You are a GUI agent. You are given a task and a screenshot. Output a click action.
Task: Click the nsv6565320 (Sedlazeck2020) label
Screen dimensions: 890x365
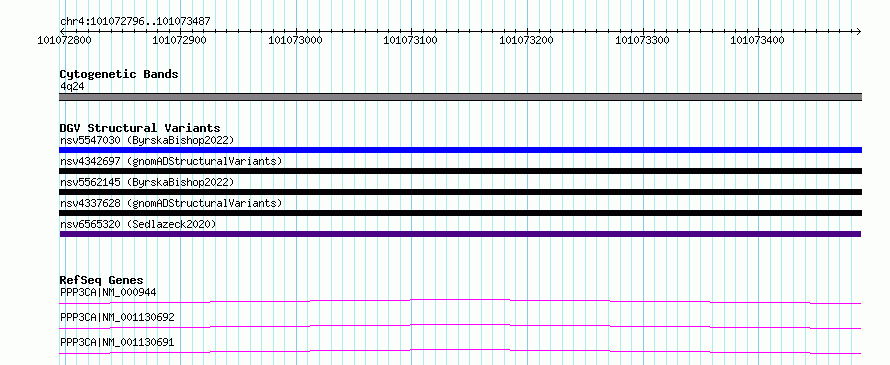pos(138,224)
